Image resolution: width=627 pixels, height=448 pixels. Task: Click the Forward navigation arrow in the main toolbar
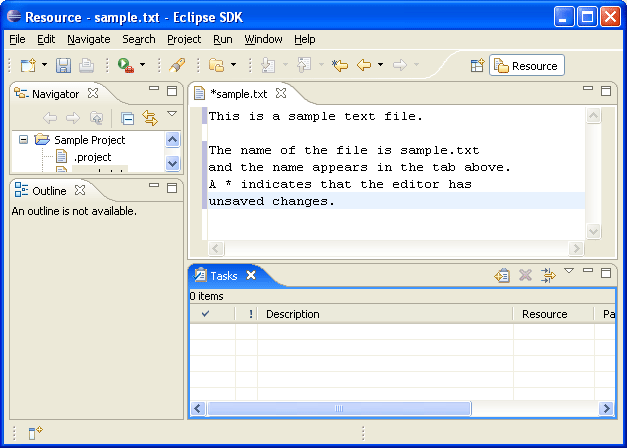point(400,65)
